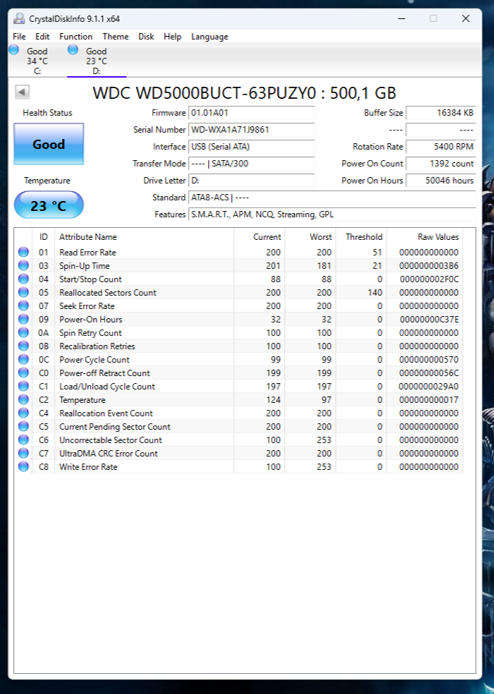
Task: Click the Standard field ATA8-ACS
Action: [x=332, y=197]
